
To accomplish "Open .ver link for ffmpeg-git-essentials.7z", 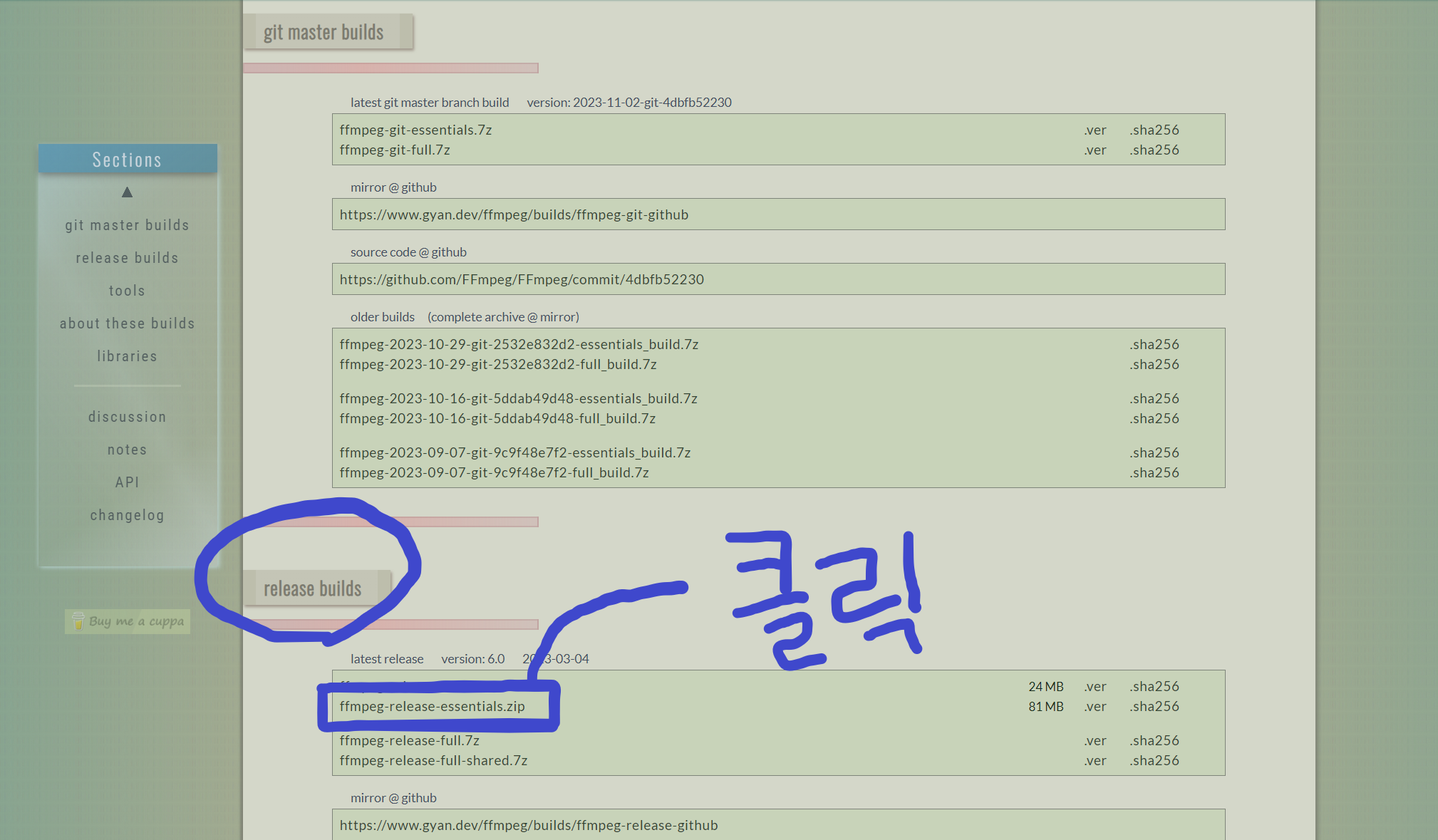I will tap(1095, 130).
